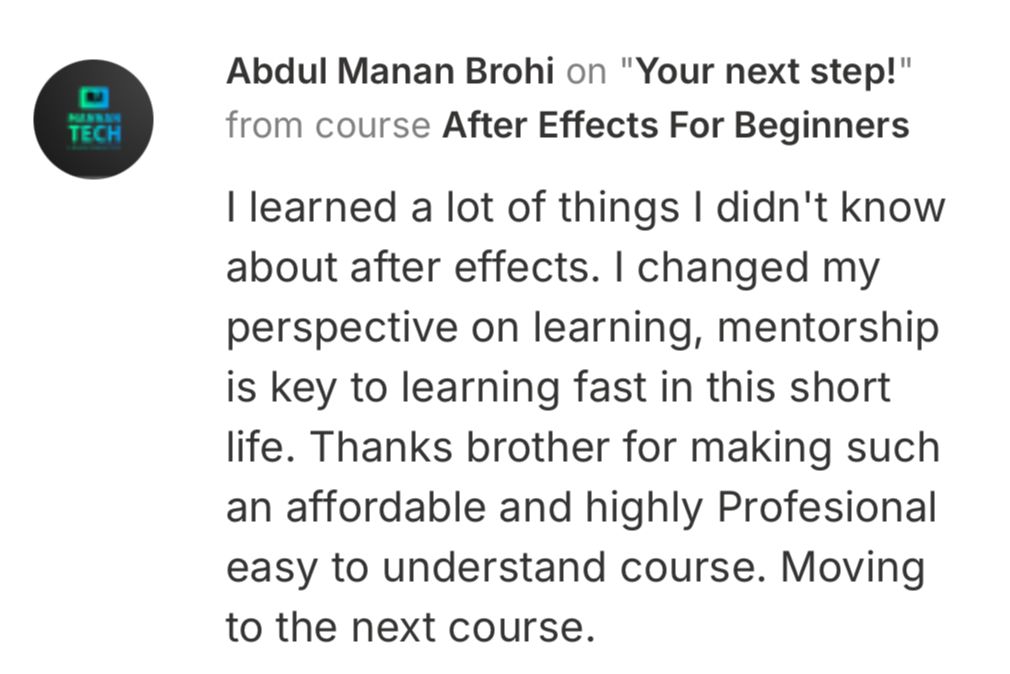Click the misspelled word "Profesional"
Image resolution: width=1010 pixels, height=674 pixels.
click(826, 507)
